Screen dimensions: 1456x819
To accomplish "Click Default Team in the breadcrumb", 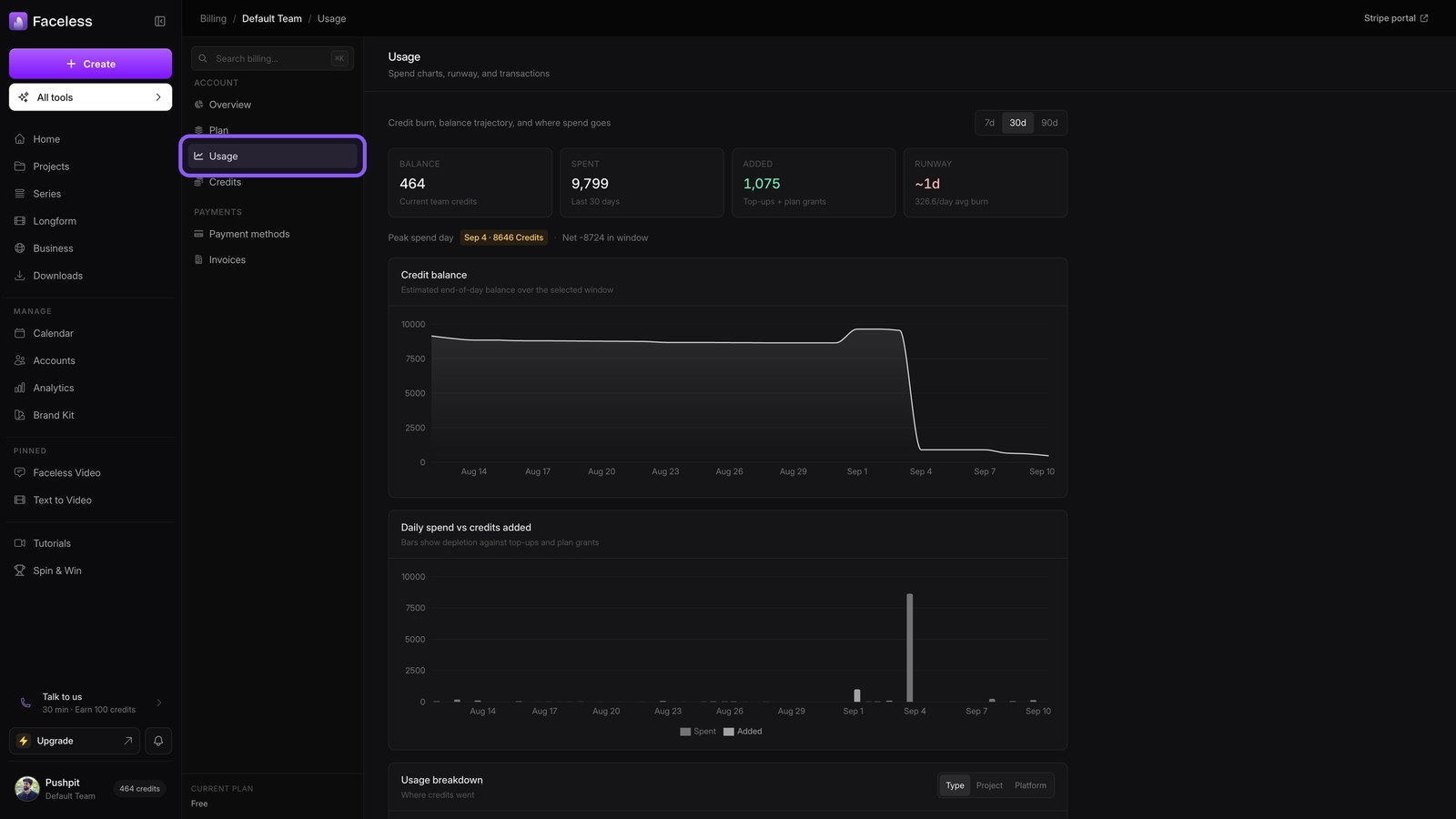I will click(271, 18).
